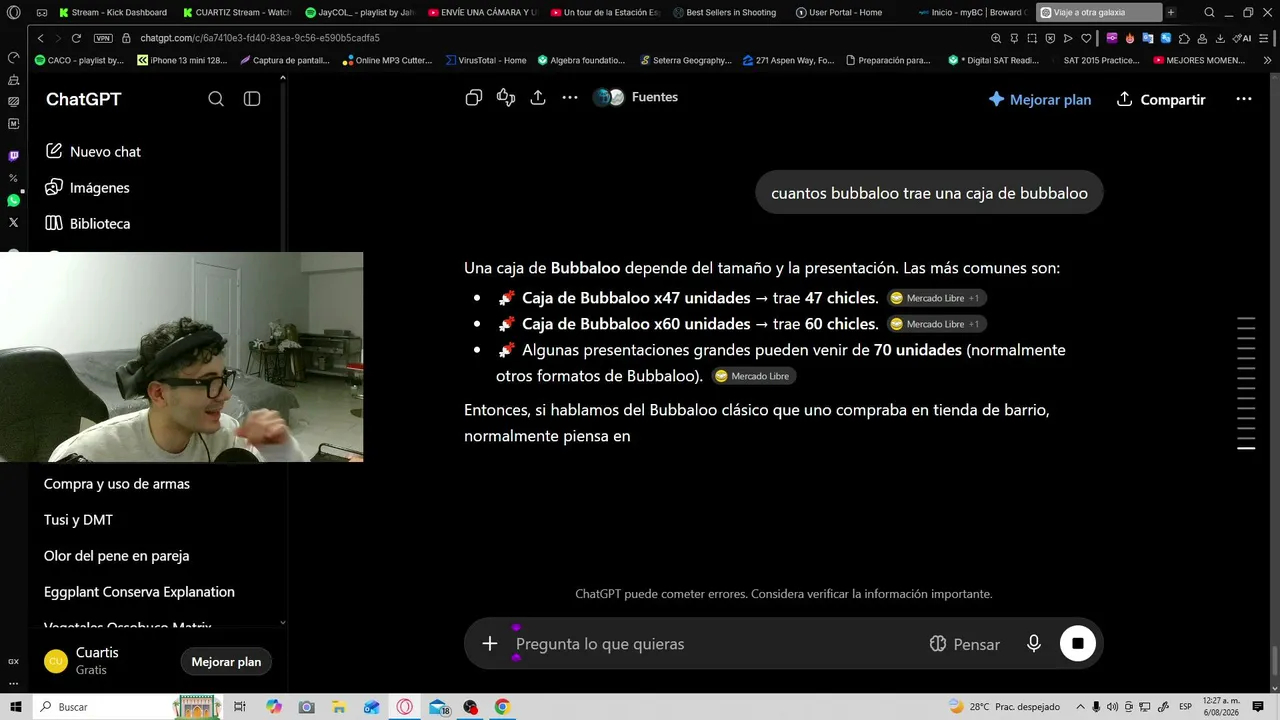Viewport: 1280px width, 720px height.
Task: Open the zoom magnifier in the address bar
Action: [x=996, y=38]
